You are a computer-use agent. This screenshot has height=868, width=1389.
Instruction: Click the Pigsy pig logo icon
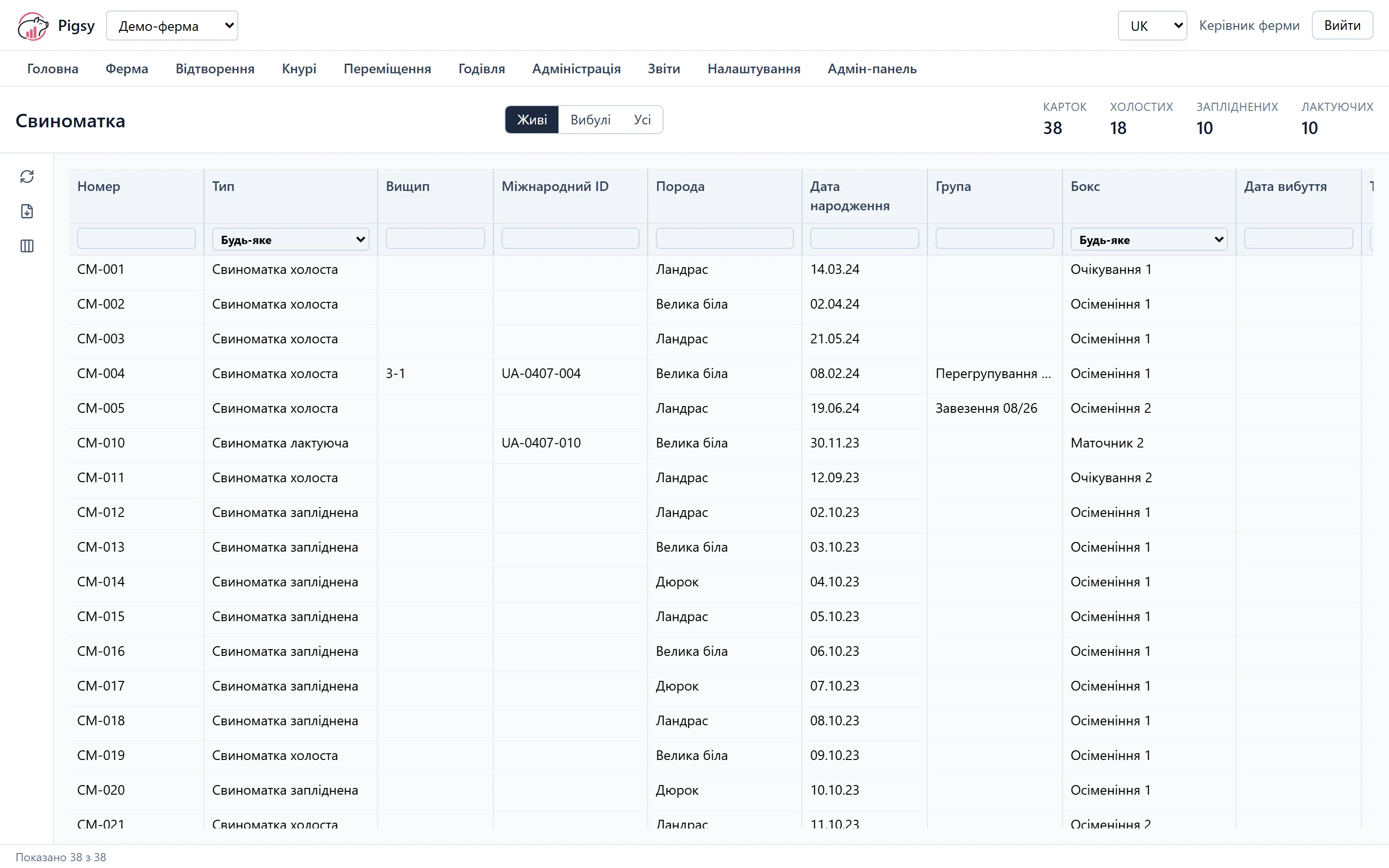point(33,26)
